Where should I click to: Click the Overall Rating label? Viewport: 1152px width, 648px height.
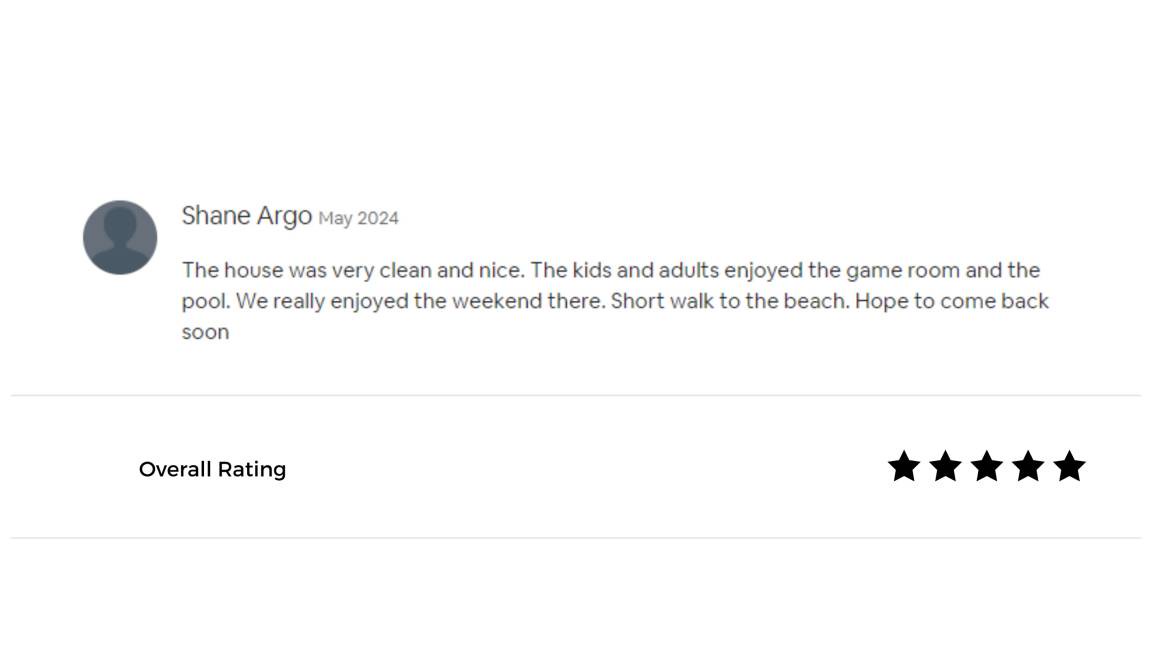[212, 469]
